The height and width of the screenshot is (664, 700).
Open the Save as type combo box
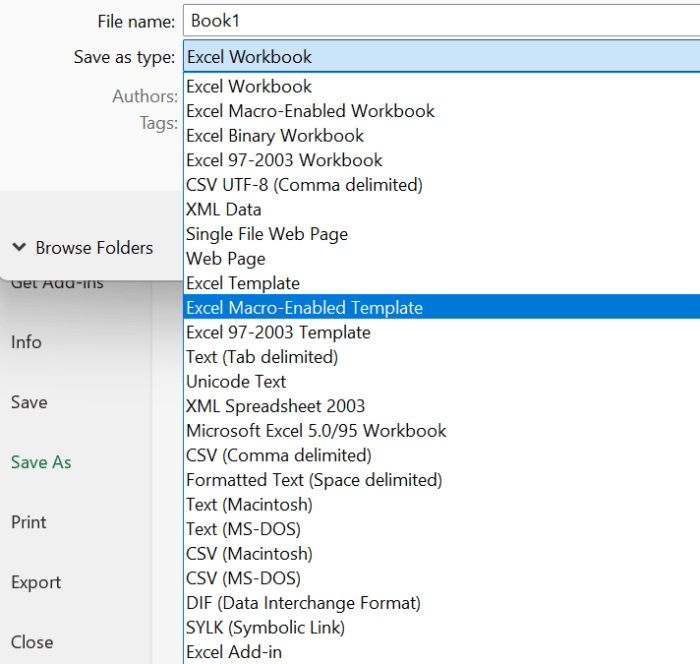(440, 57)
